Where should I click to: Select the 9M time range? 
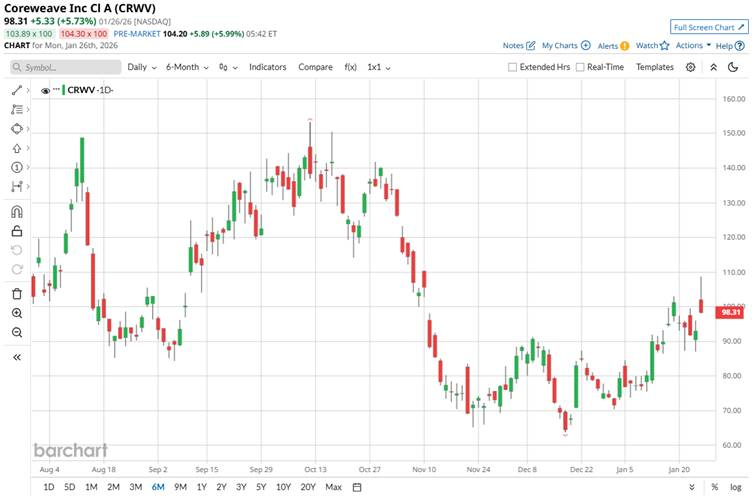[180, 487]
